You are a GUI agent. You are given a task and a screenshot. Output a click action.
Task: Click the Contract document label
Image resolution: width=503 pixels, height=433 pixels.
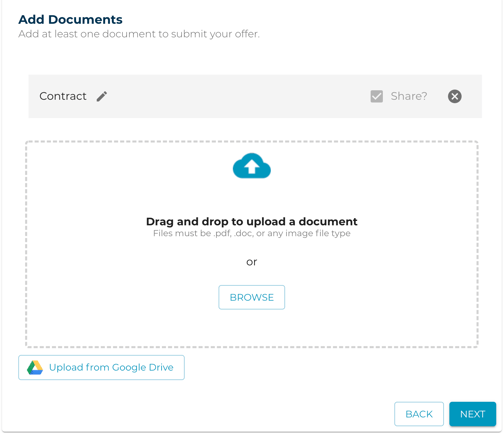click(x=63, y=96)
